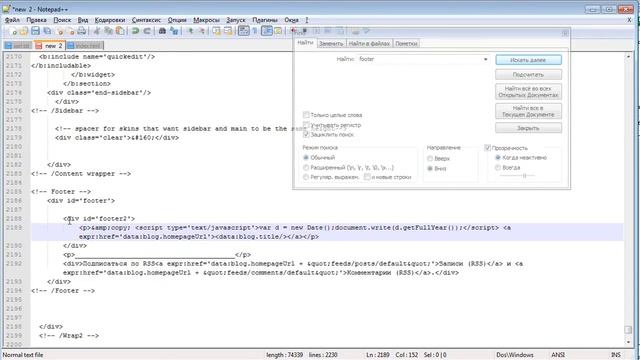The height and width of the screenshot is (360, 640).
Task: Select the 'Найти' dialog tab
Action: pyautogui.click(x=305, y=42)
